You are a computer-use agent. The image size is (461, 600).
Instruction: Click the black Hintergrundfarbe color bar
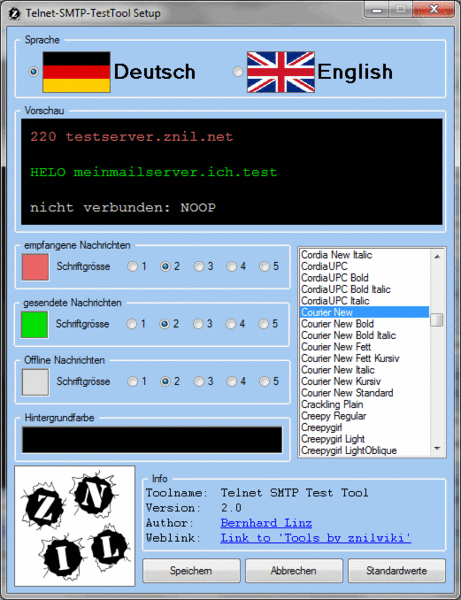152,440
